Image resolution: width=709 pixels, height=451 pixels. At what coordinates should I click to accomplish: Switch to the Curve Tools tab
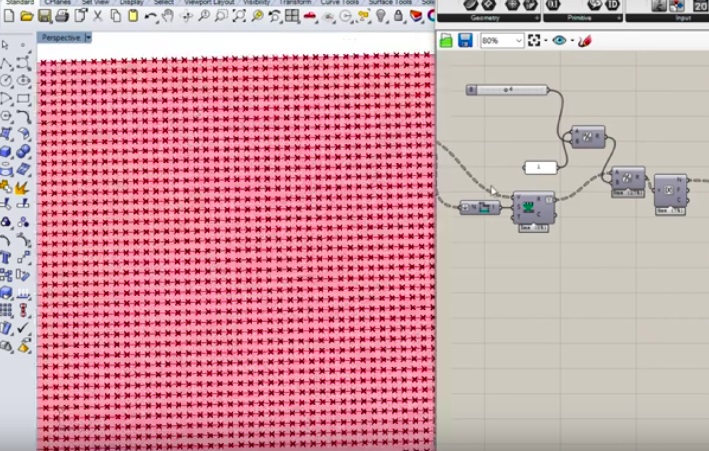pos(340,2)
